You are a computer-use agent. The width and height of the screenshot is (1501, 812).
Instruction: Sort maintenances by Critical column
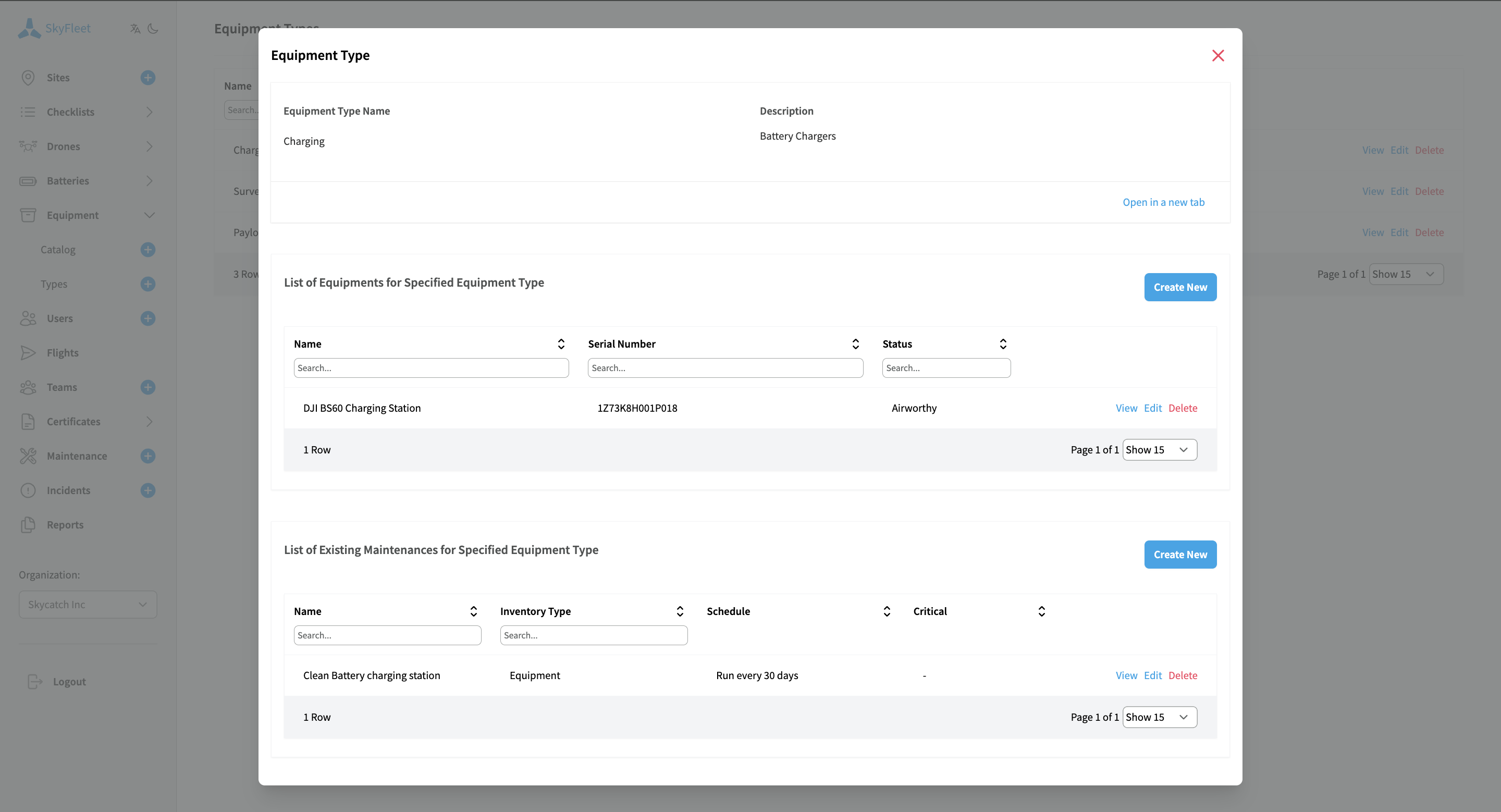(1042, 611)
